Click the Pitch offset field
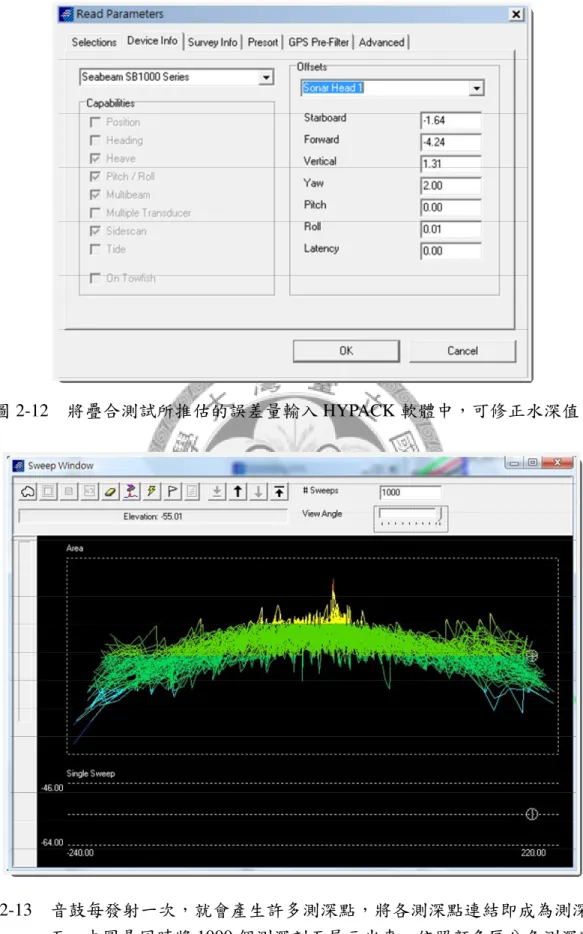The image size is (583, 934). point(450,207)
